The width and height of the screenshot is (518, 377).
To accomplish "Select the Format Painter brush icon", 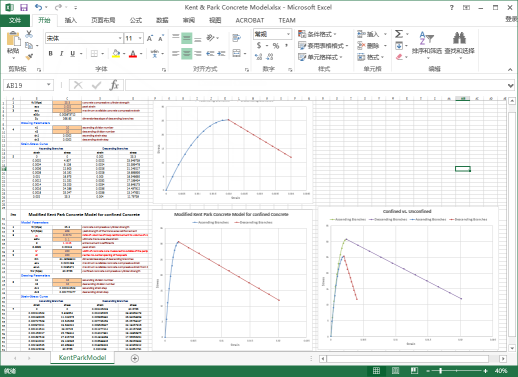I will click(x=29, y=57).
